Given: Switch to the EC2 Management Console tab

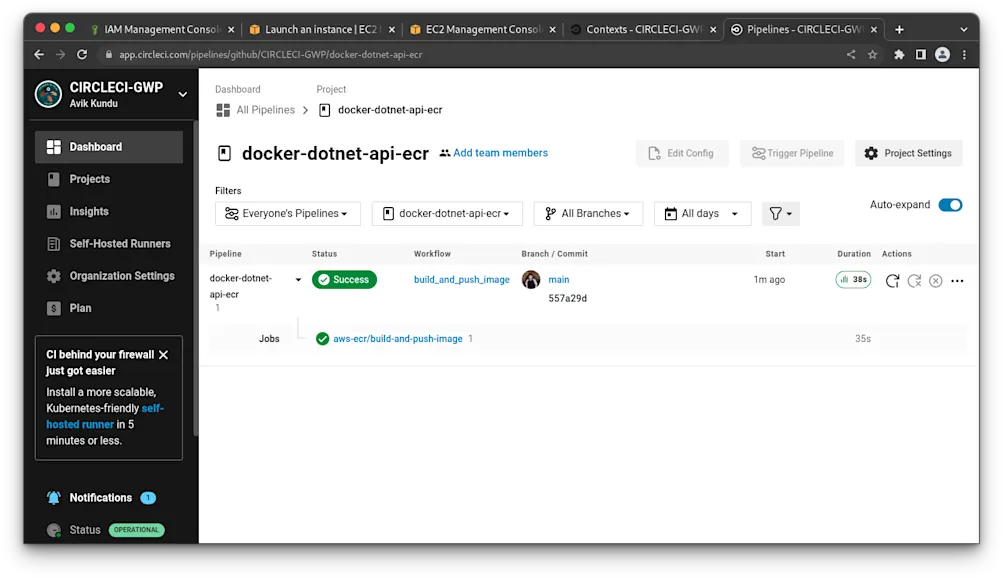Looking at the screenshot, I should (483, 29).
